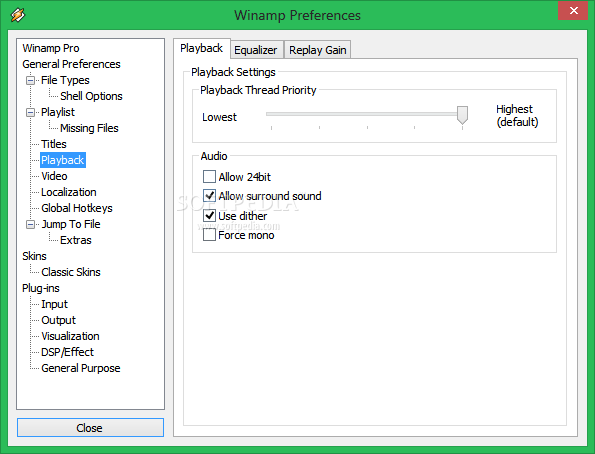Viewport: 595px width, 454px height.
Task: Switch to the Equalizer tab
Action: 256,50
